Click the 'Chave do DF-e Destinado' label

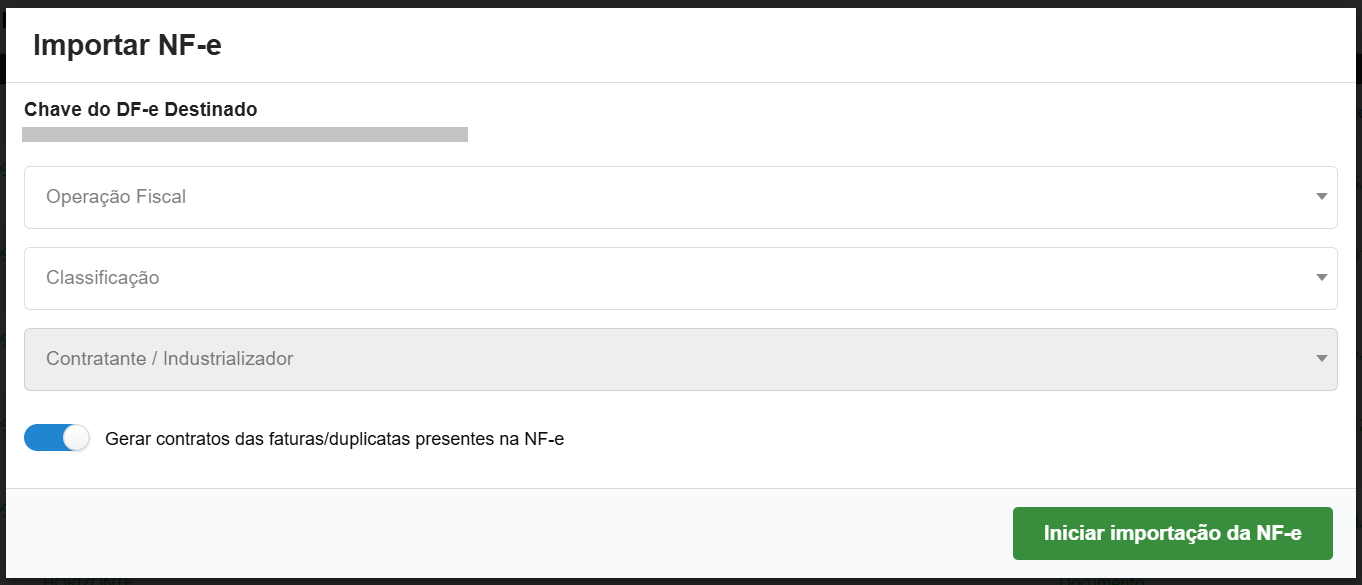[140, 110]
